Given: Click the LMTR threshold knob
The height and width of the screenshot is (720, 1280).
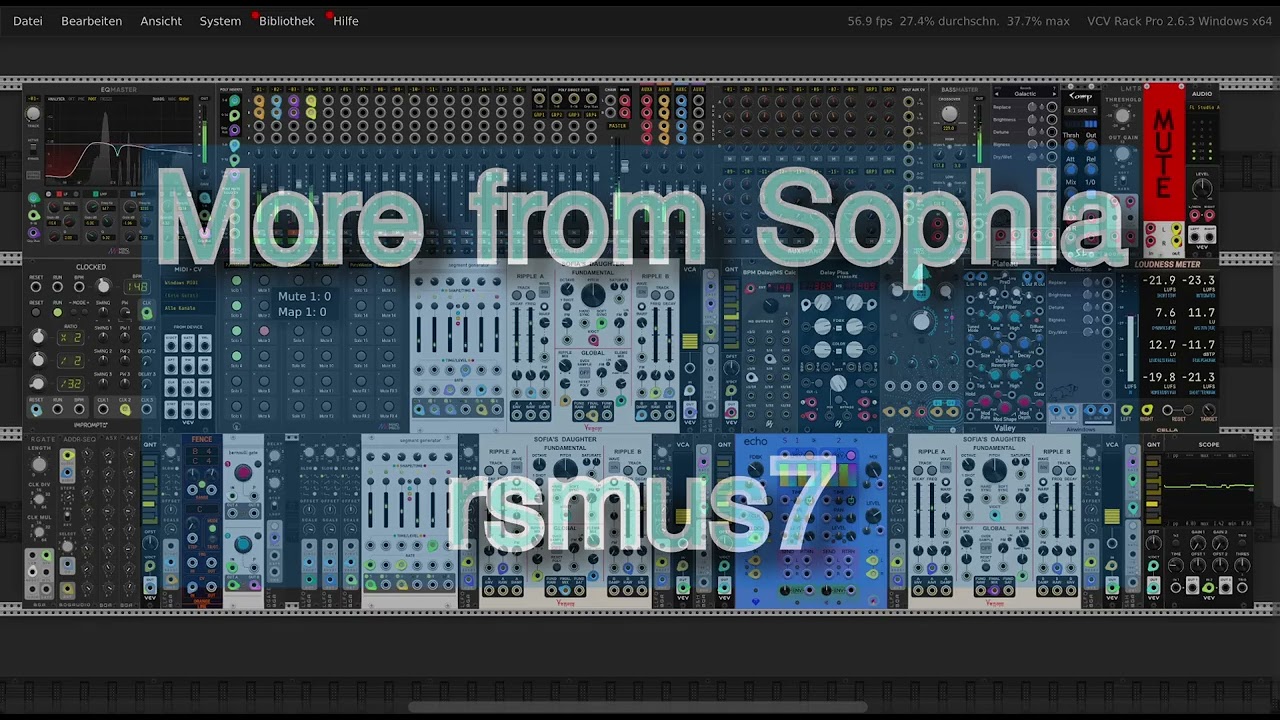Looking at the screenshot, I should coord(1122,115).
